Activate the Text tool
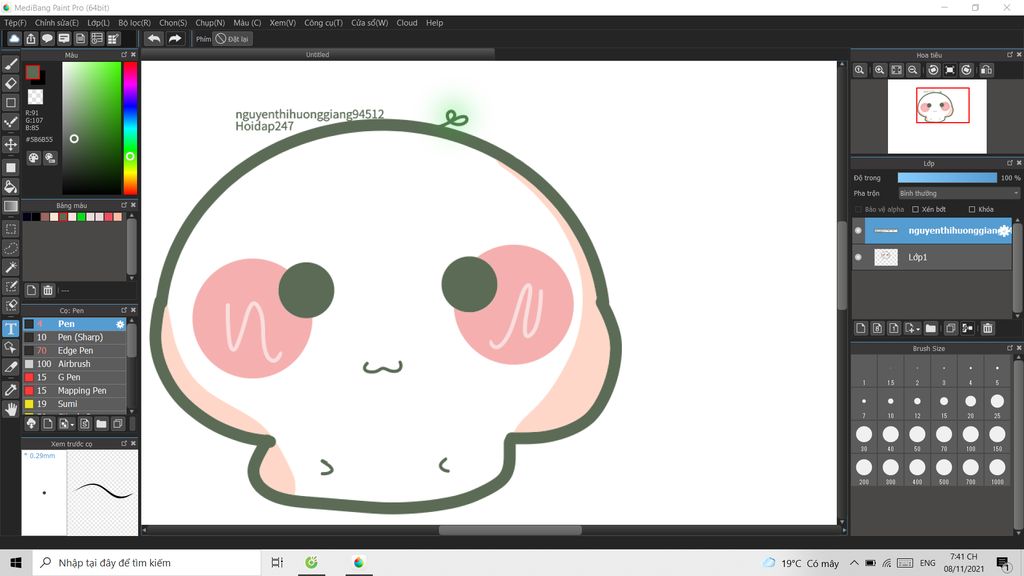 11,328
